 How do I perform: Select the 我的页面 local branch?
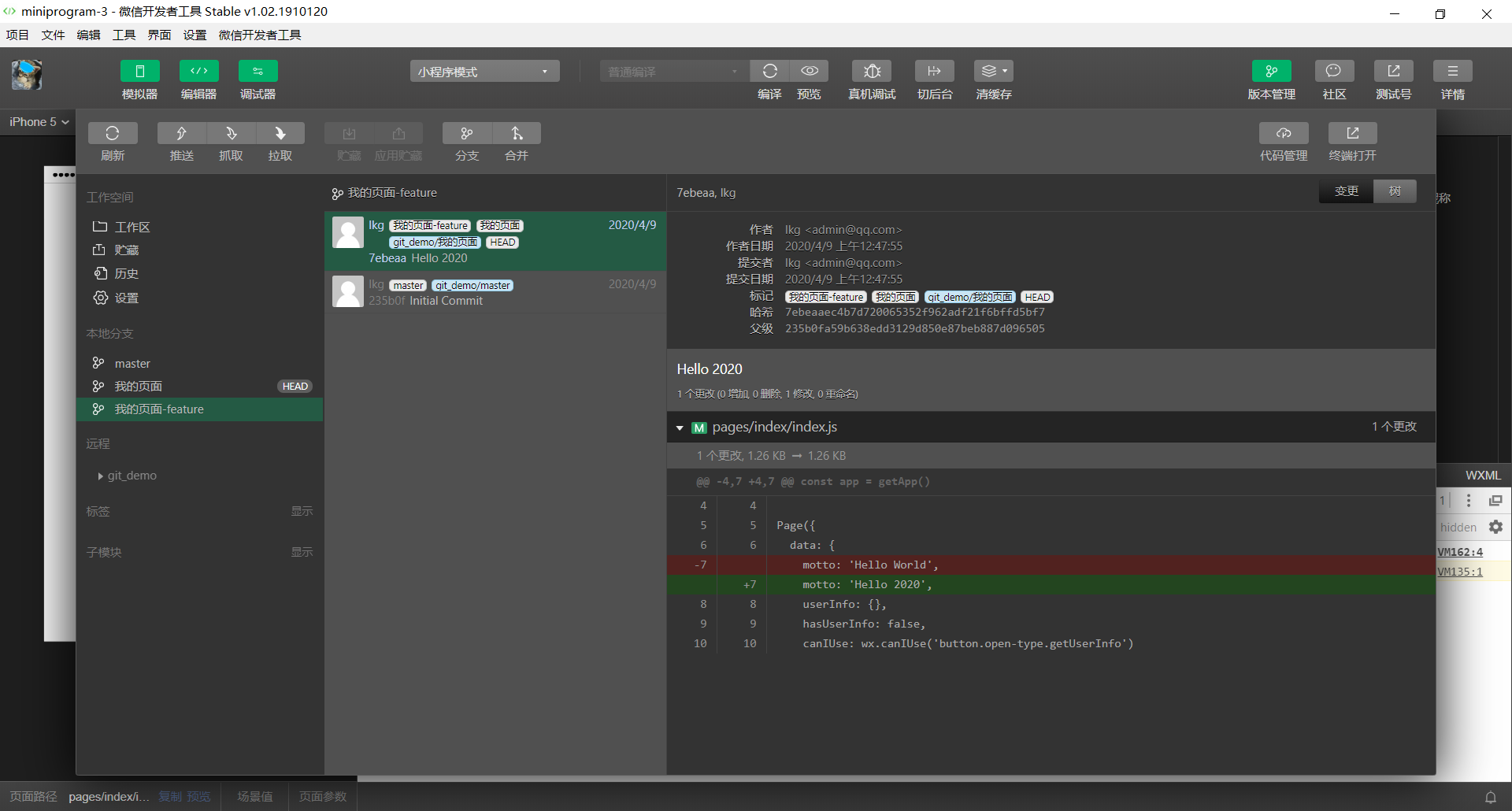(200, 386)
